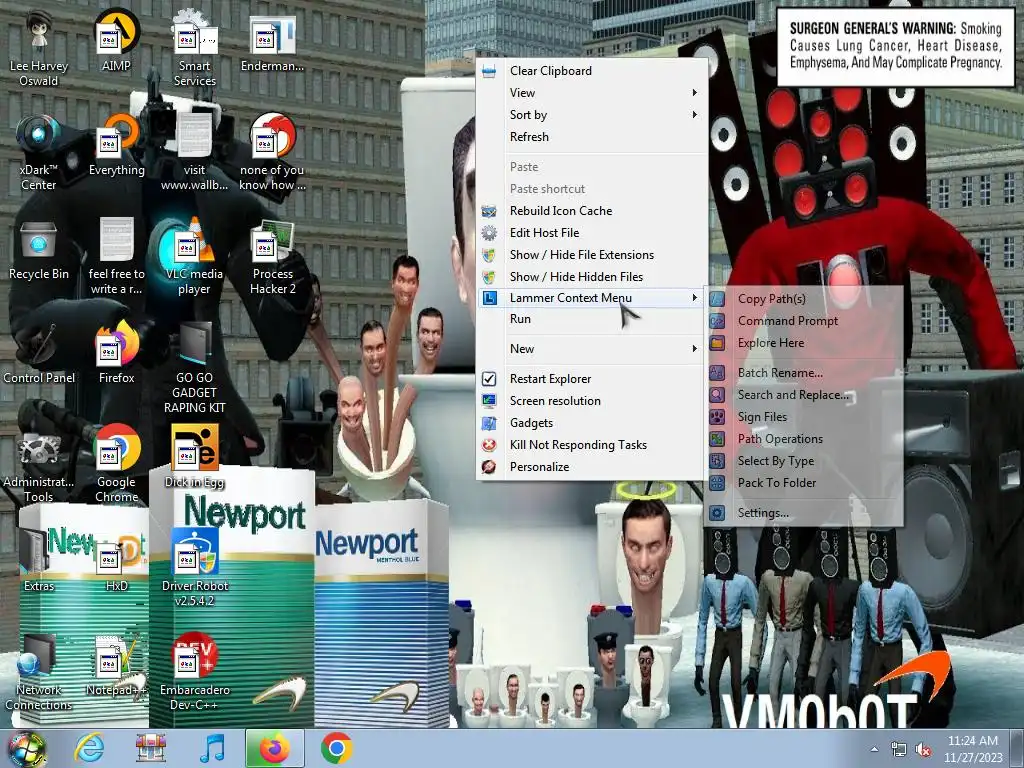Open Path Operations in the submenu

tap(804, 439)
